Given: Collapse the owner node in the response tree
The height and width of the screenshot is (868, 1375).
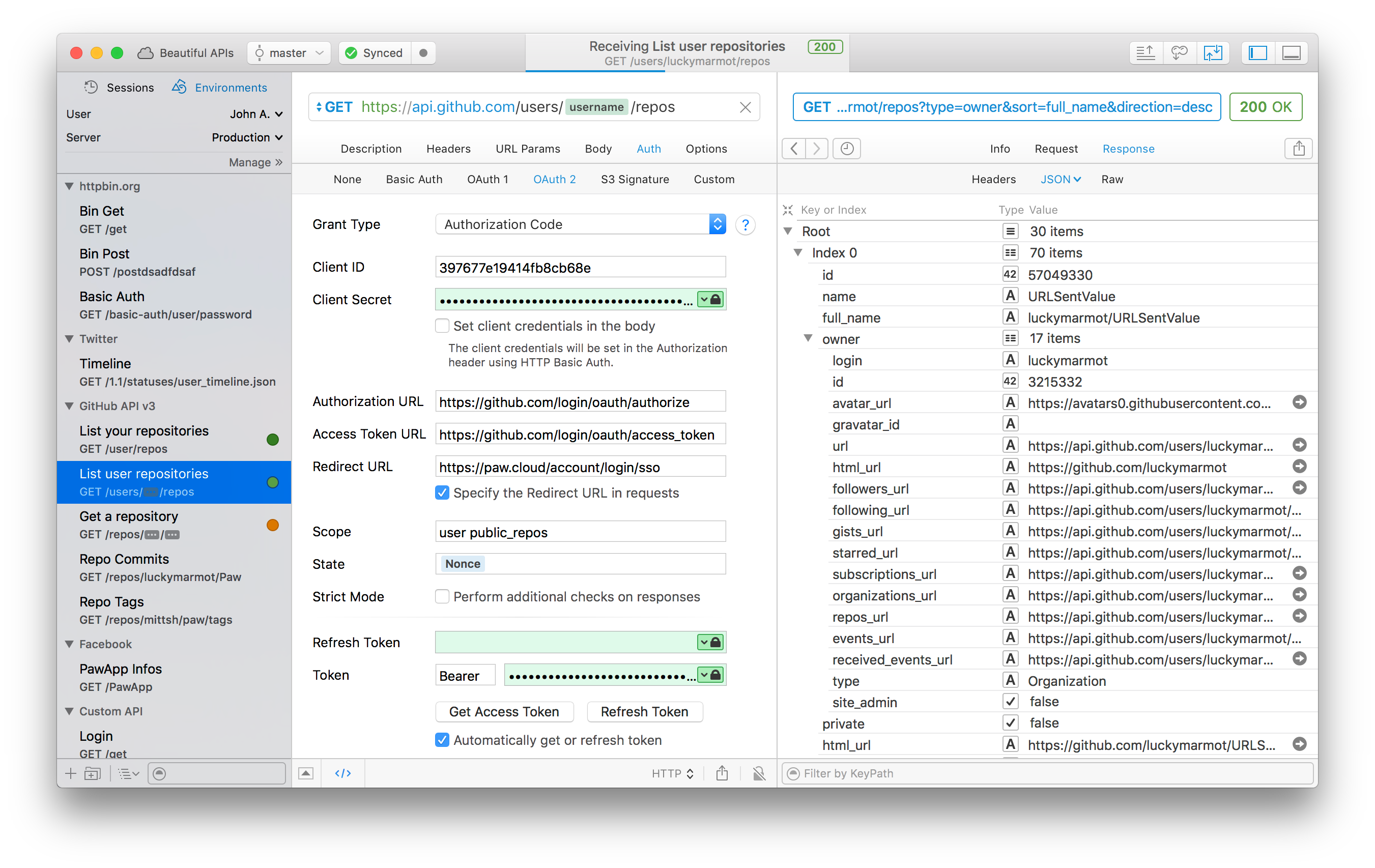Looking at the screenshot, I should [808, 338].
